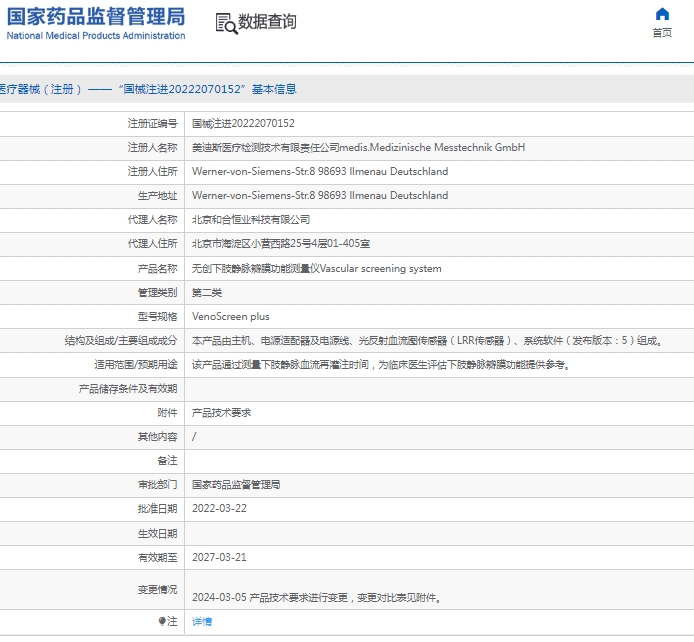Open the 数据查询 search icon
Screen dimensions: 694x642
[226, 23]
